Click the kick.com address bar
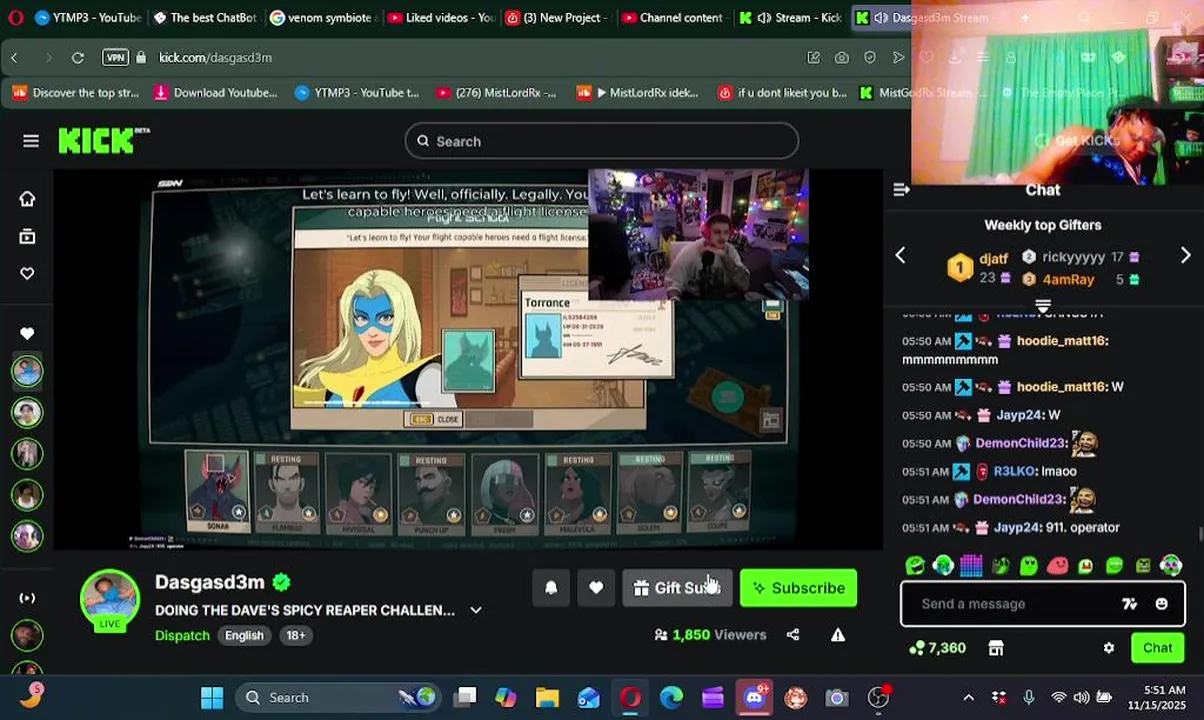This screenshot has width=1204, height=720. 470,58
